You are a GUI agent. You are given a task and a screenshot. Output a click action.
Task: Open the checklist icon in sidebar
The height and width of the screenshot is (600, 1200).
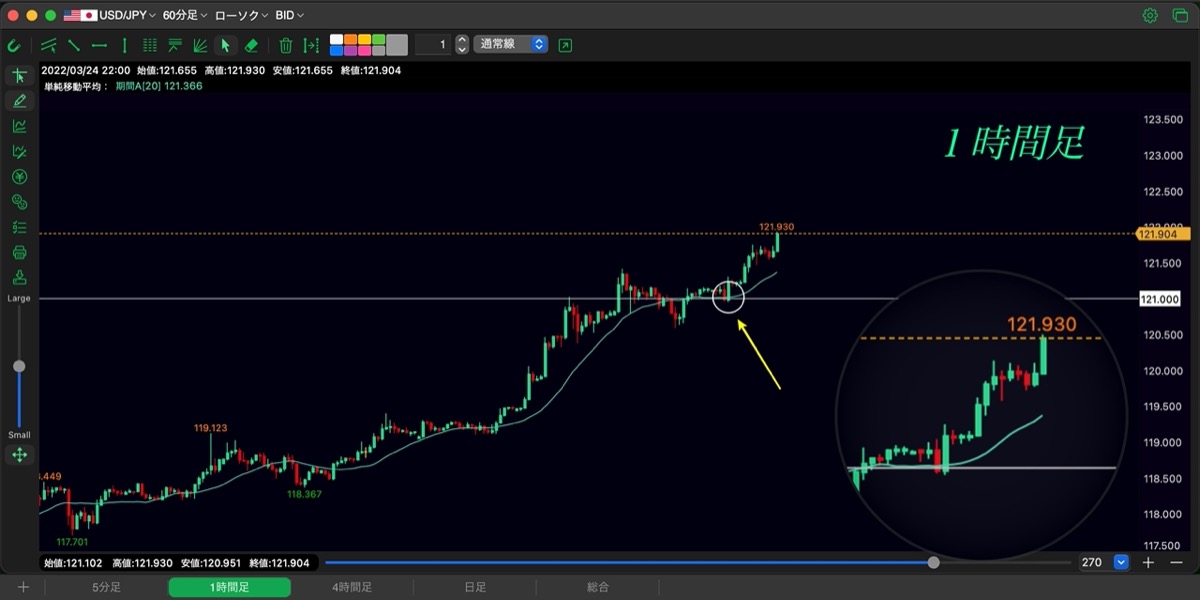pos(19,227)
